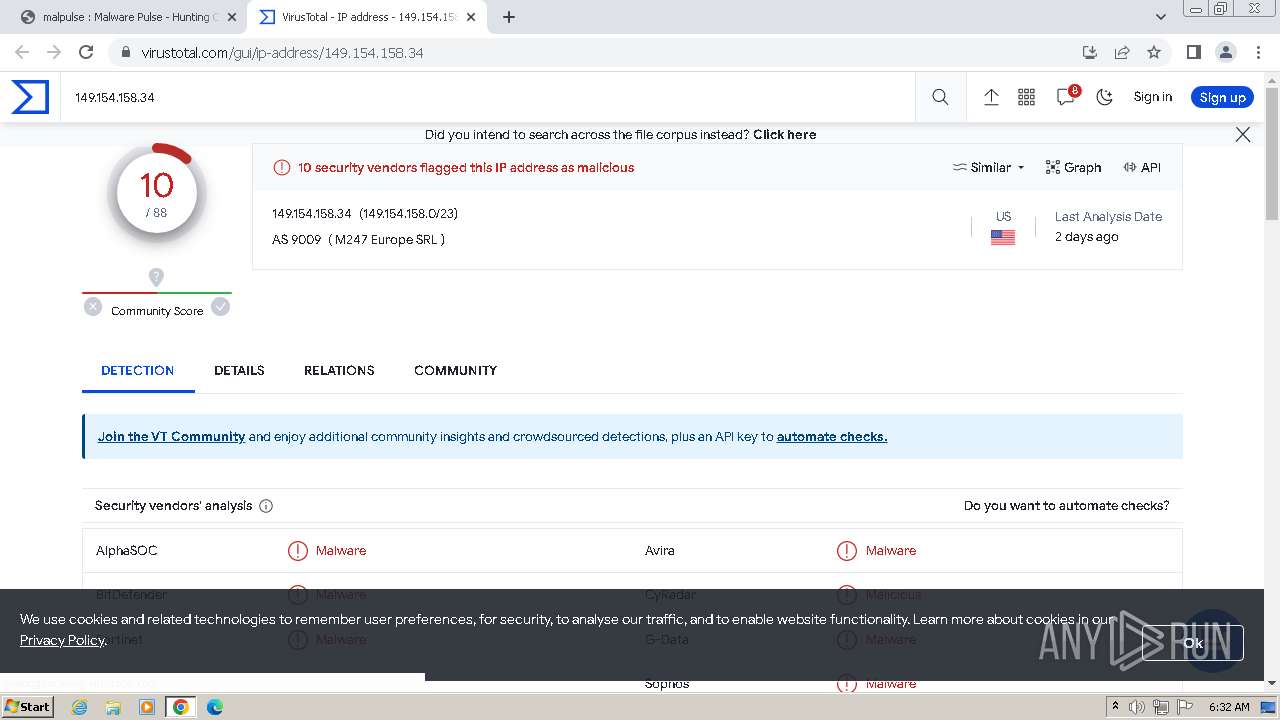The width and height of the screenshot is (1280, 720).
Task: Click the system tray volume icon
Action: pos(1137,707)
